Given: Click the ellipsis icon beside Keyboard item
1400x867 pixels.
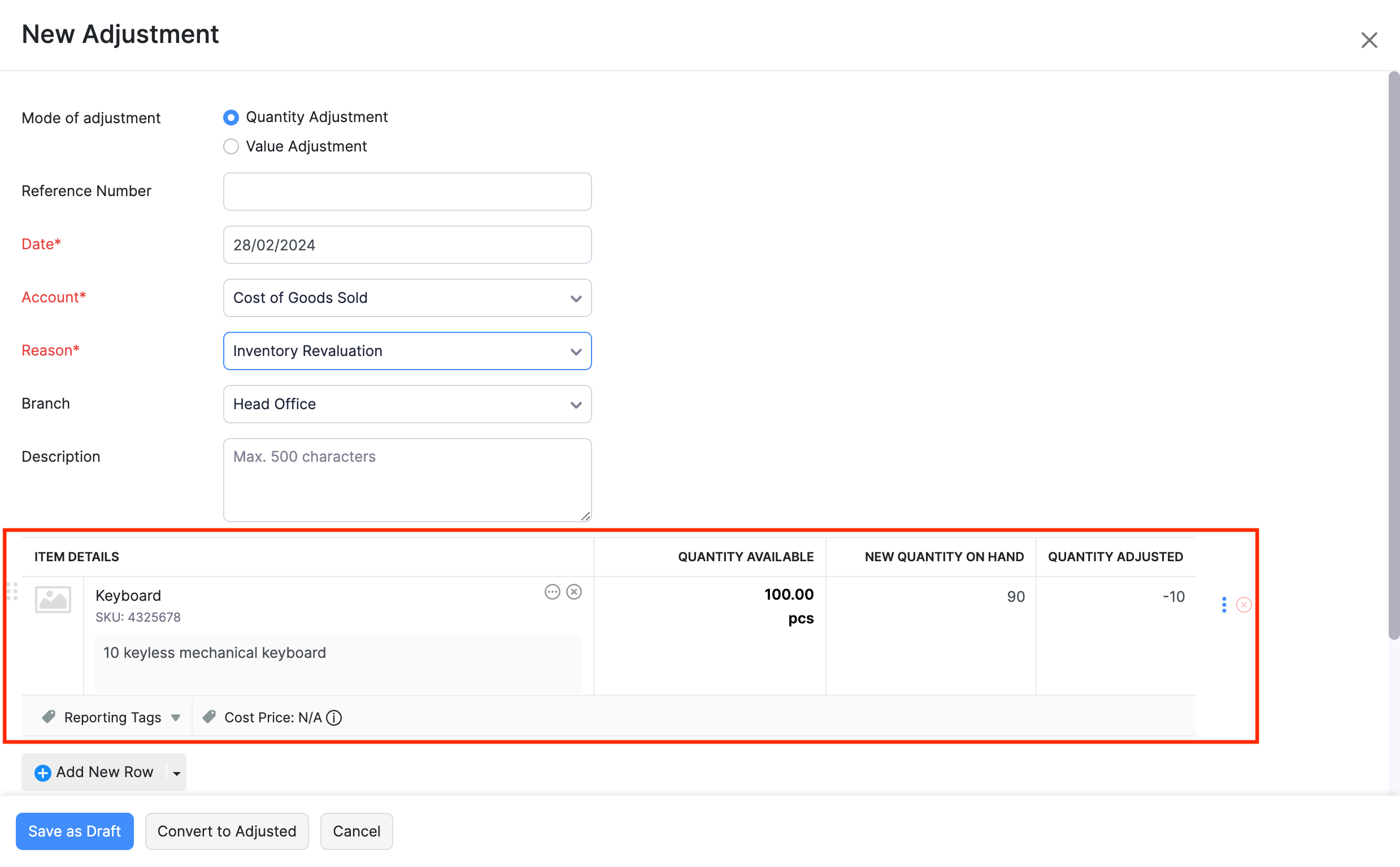Looking at the screenshot, I should pos(552,592).
